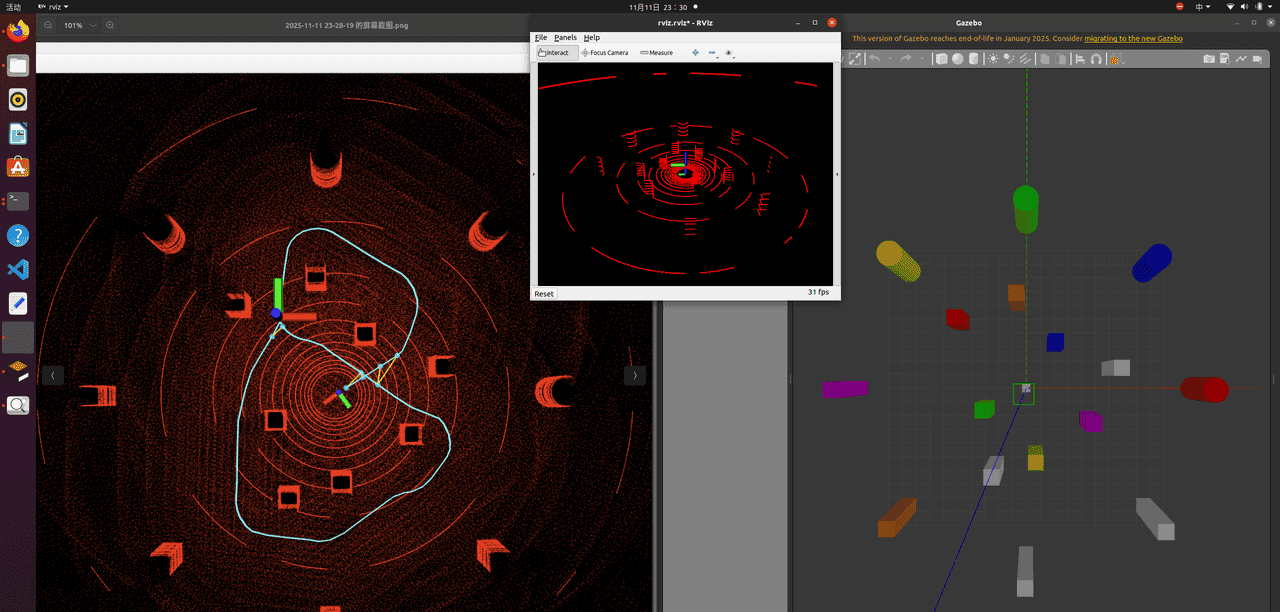Viewport: 1280px width, 612px height.
Task: Follow the migrating to new Gazebo link
Action: coord(1133,38)
